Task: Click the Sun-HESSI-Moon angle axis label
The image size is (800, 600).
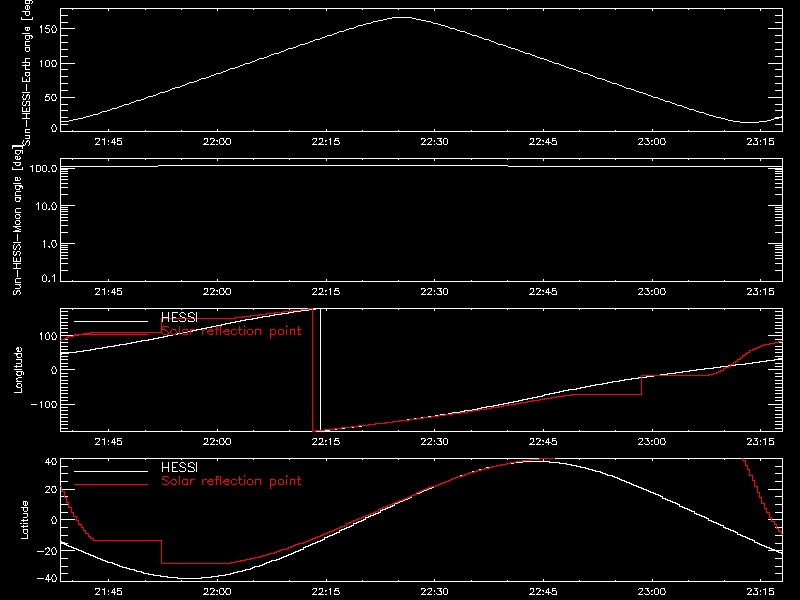Action: tap(17, 220)
